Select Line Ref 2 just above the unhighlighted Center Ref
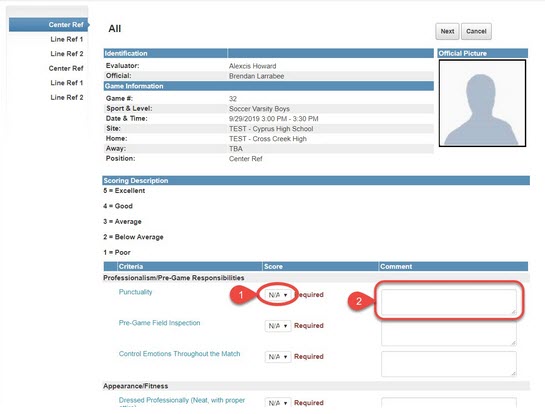Screen dimensions: 545x414 [67, 54]
